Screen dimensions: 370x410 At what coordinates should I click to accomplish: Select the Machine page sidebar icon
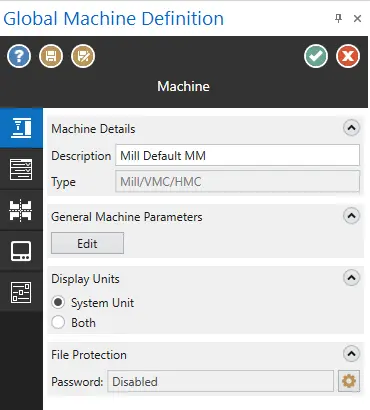click(21, 128)
